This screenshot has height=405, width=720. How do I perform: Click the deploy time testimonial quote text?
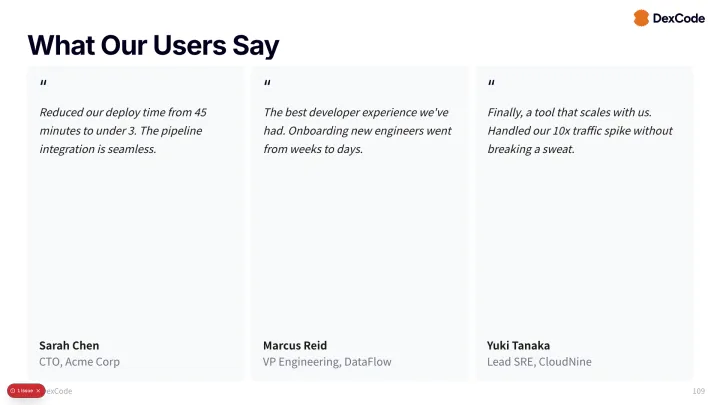[123, 130]
